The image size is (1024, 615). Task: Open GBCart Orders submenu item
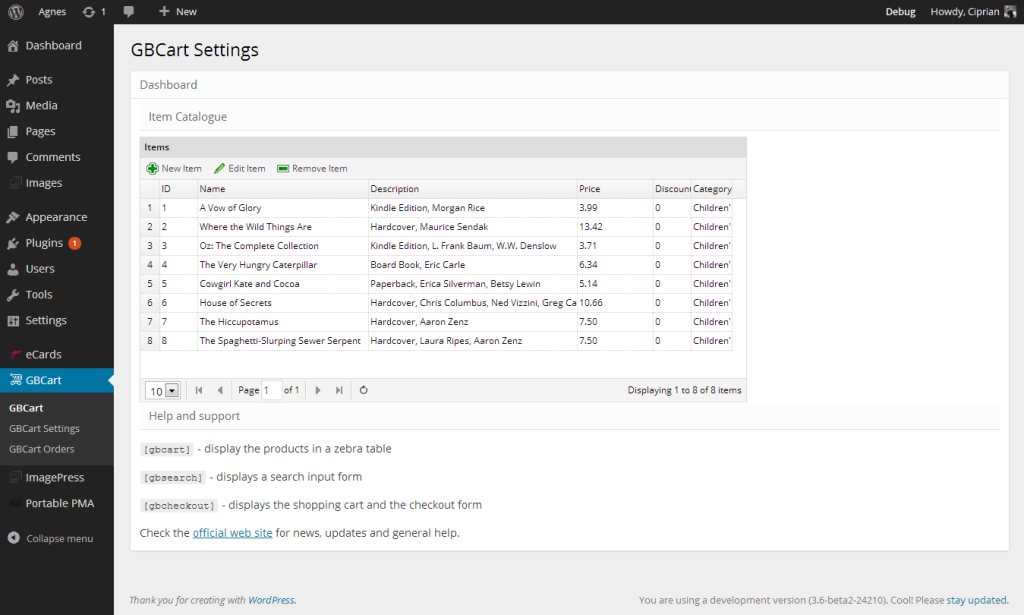click(42, 449)
